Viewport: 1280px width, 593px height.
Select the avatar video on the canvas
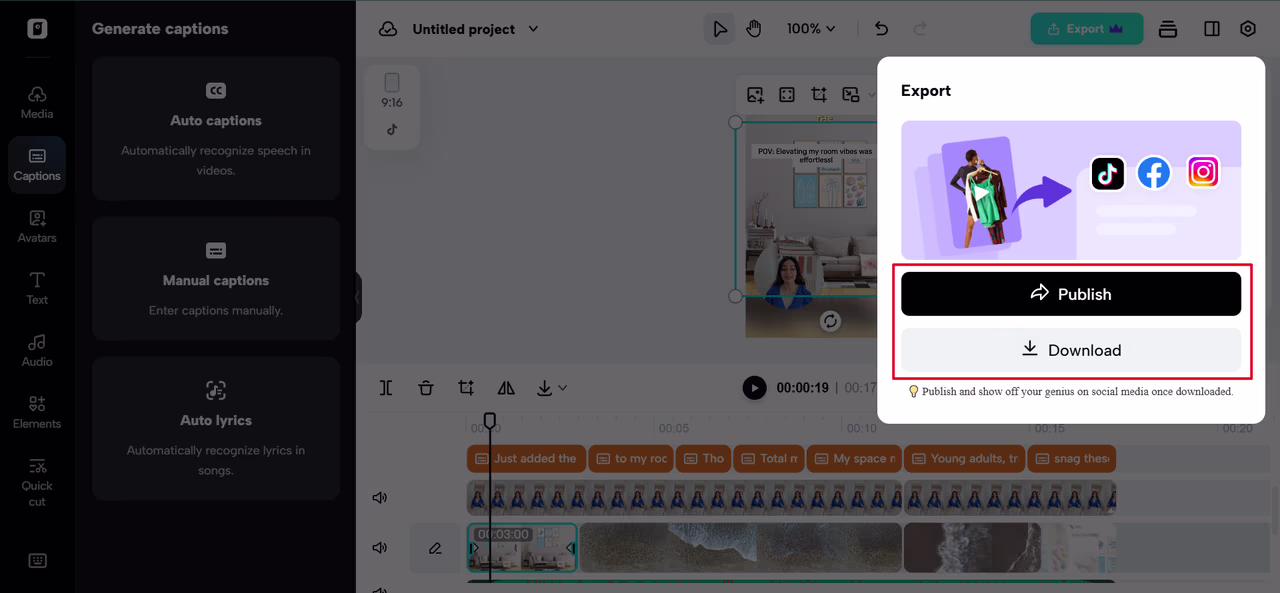(x=786, y=279)
